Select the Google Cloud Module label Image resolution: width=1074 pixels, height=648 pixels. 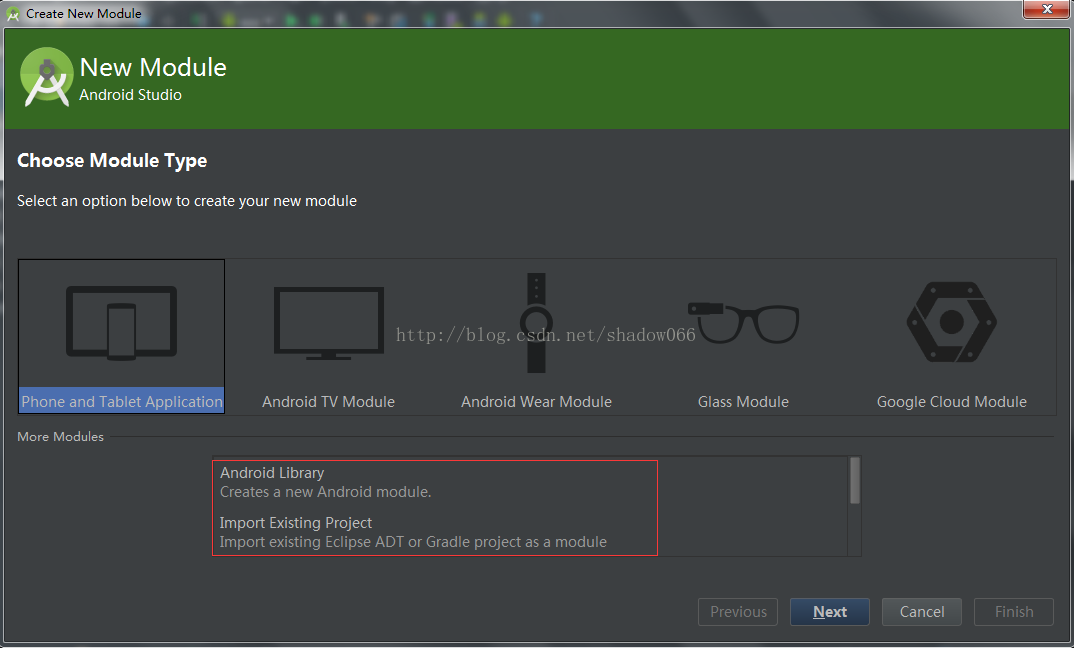point(951,401)
